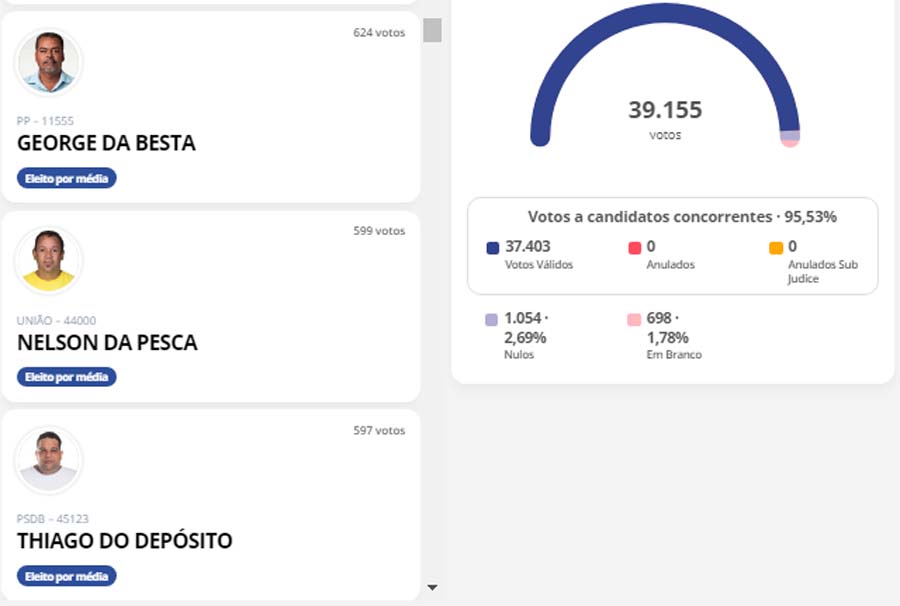900x606 pixels.
Task: Open NELSON DA PESCA candidate name
Action: coord(107,343)
